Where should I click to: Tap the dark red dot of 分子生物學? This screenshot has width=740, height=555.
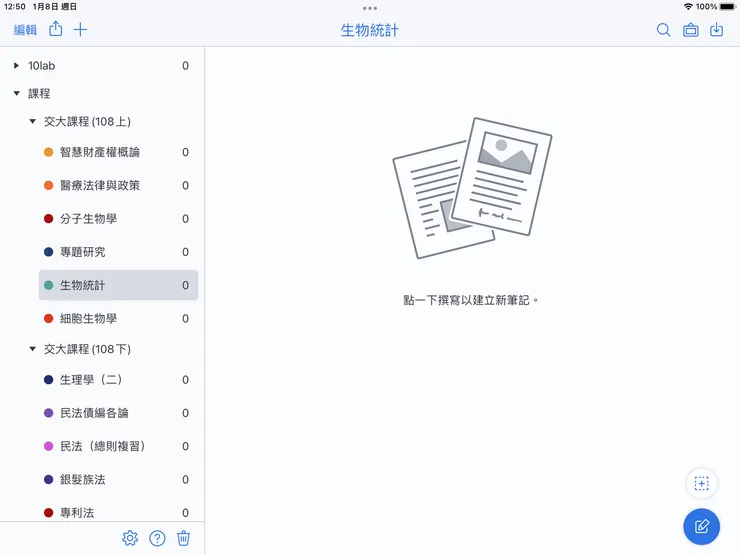pos(49,219)
